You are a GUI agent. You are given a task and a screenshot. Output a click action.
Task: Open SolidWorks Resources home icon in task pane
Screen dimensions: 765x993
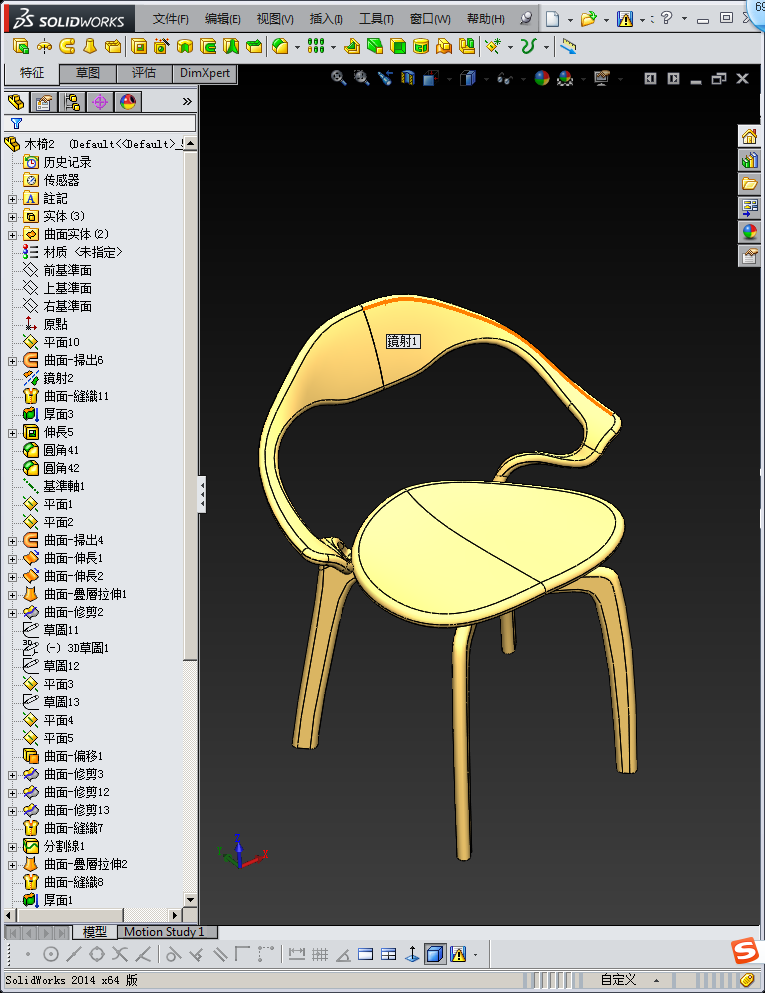pos(749,136)
